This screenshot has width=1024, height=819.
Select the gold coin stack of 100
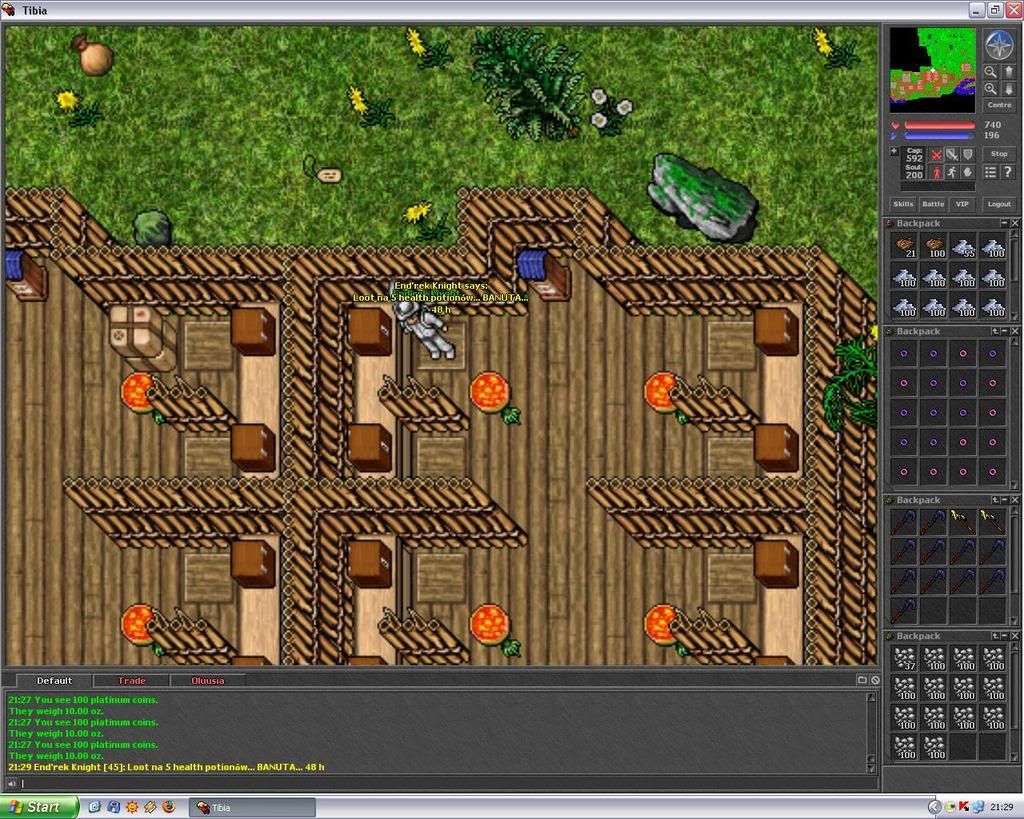point(934,246)
